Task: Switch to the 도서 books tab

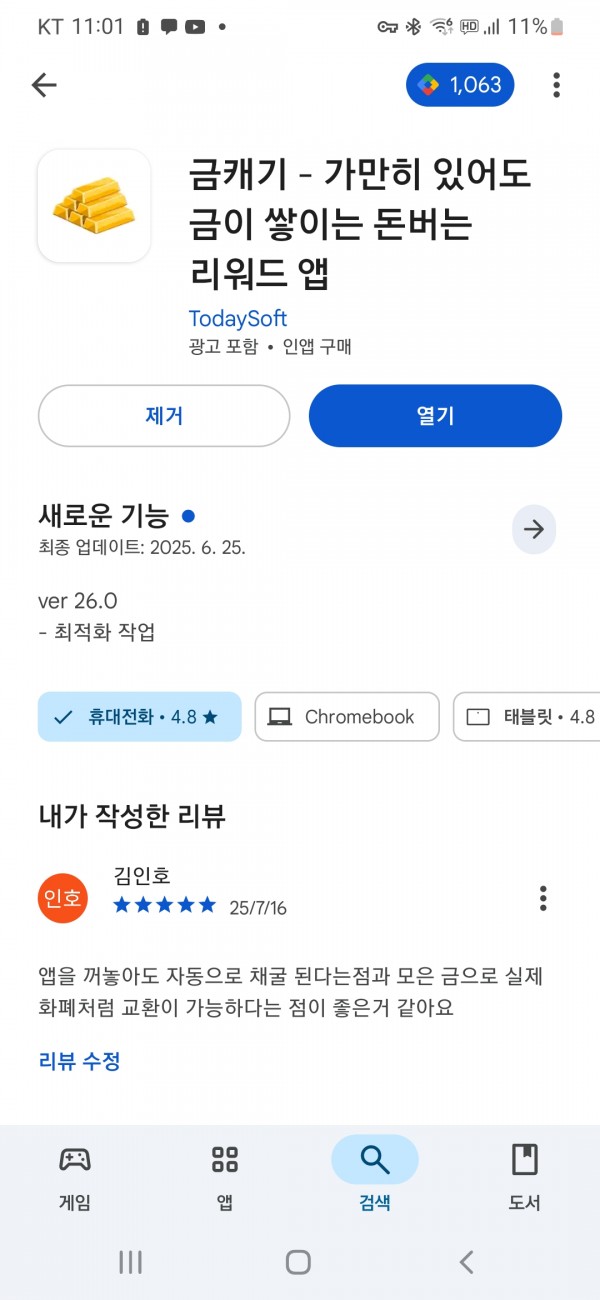Action: pos(525,1177)
